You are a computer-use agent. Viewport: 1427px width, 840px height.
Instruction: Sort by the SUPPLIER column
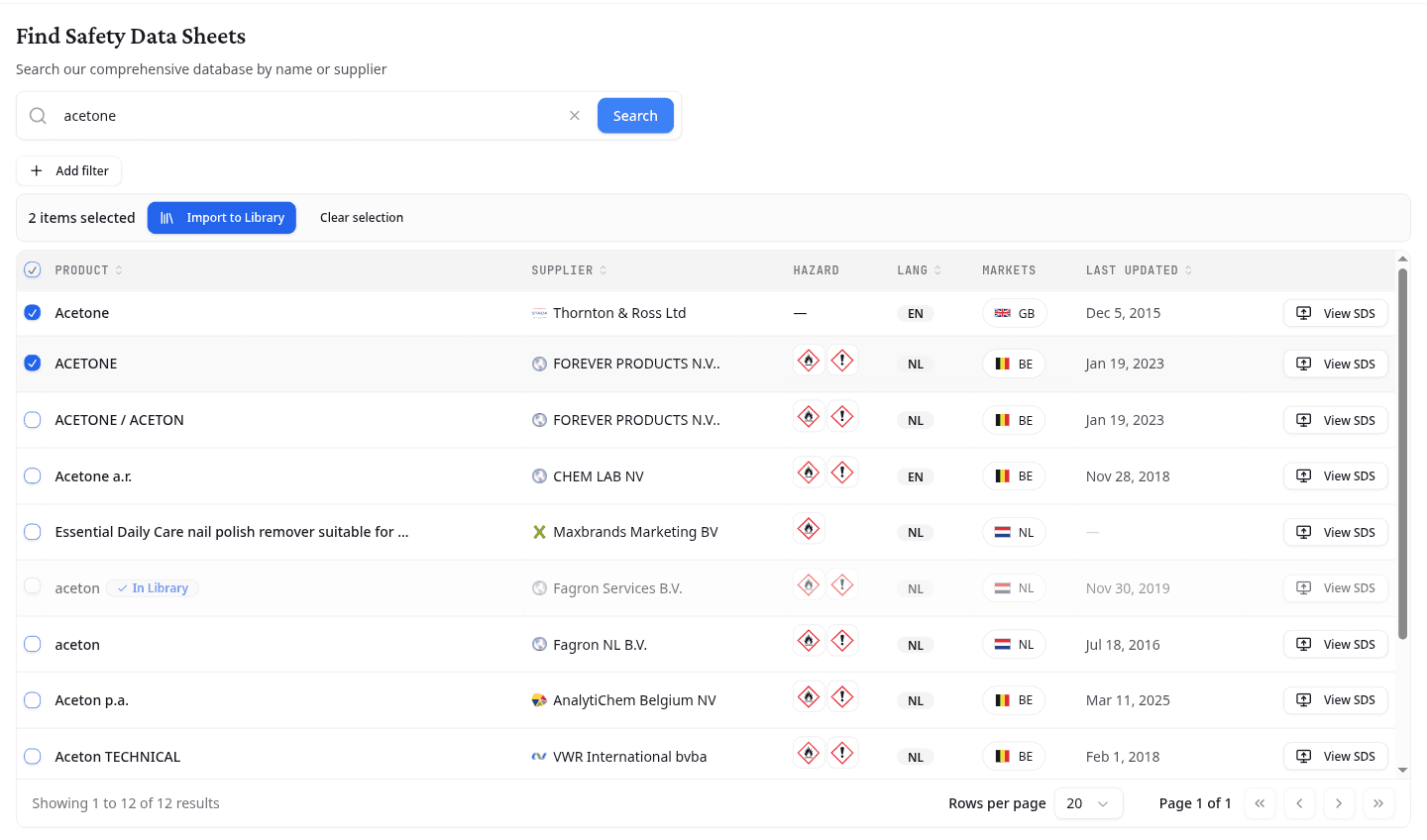570,270
